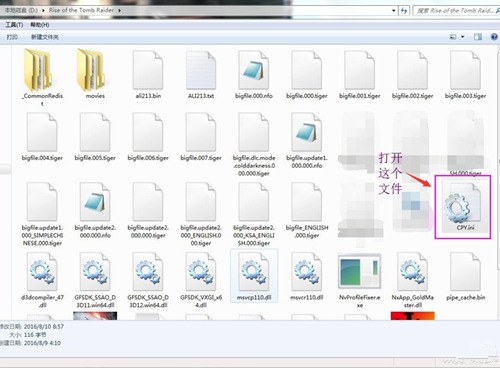This screenshot has height=368, width=500.
Task: Focus the Rise of the Tomb Raider search box
Action: coord(456,11)
